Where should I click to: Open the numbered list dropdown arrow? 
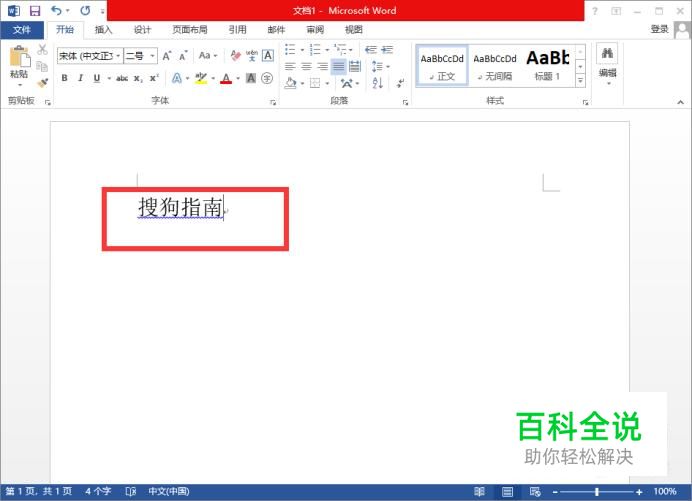[327, 50]
